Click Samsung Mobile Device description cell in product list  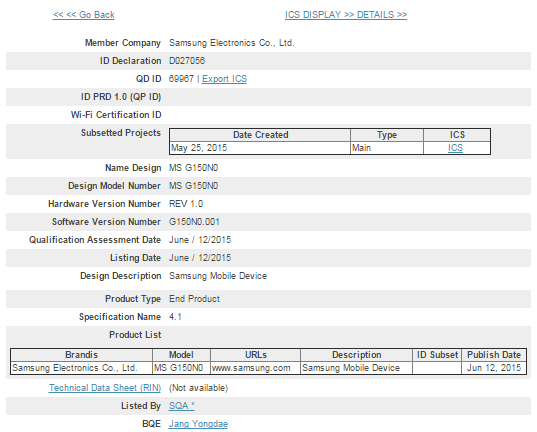pos(356,368)
